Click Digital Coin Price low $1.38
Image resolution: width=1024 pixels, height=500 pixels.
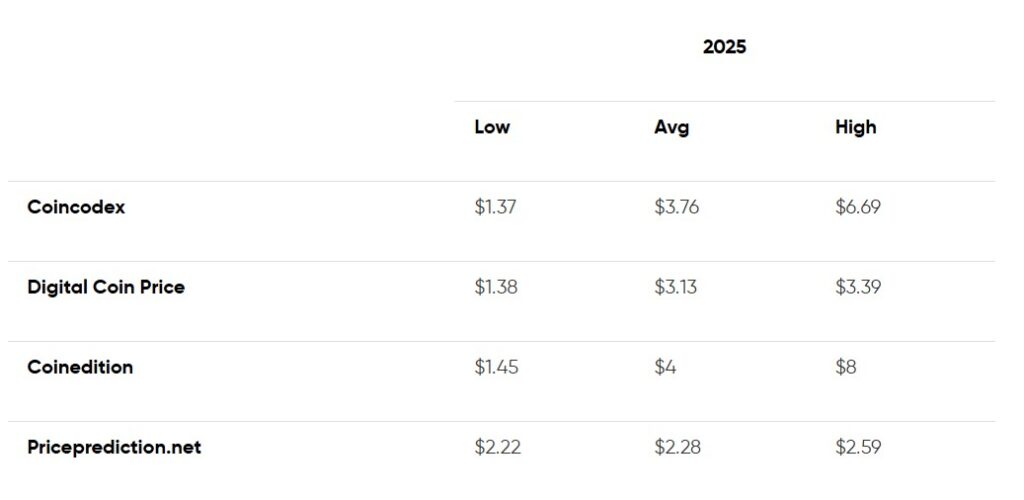[x=496, y=287]
